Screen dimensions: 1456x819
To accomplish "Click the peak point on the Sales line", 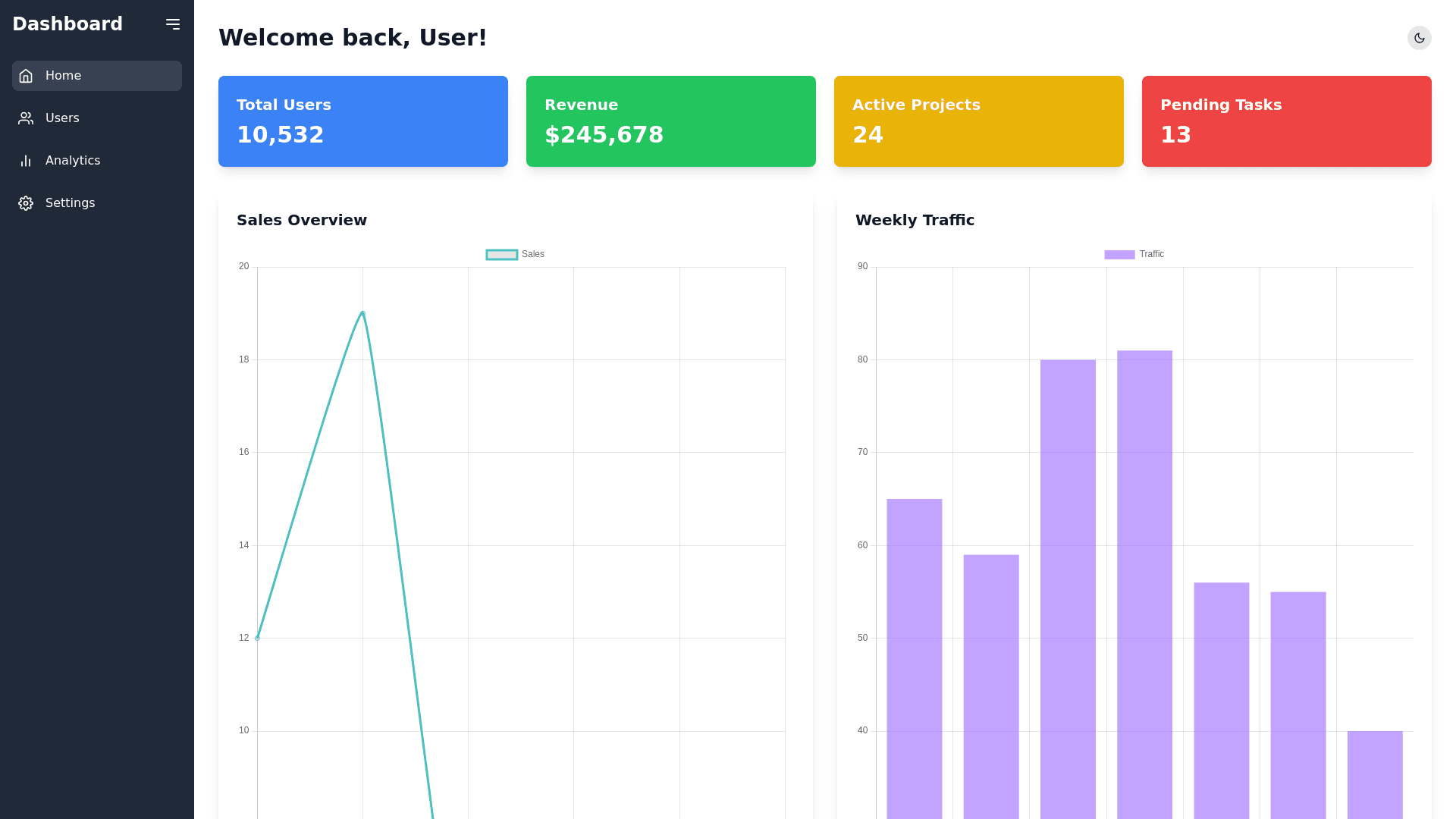I will coord(362,312).
